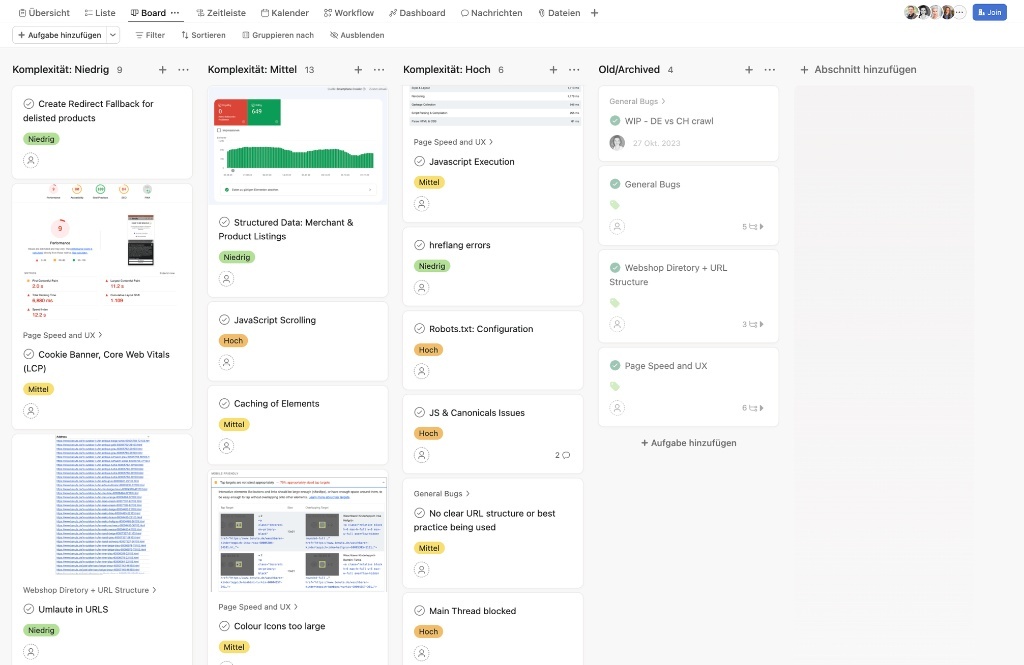Viewport: 1024px width, 665px height.
Task: Open Sortieren sorting options
Action: pyautogui.click(x=203, y=33)
